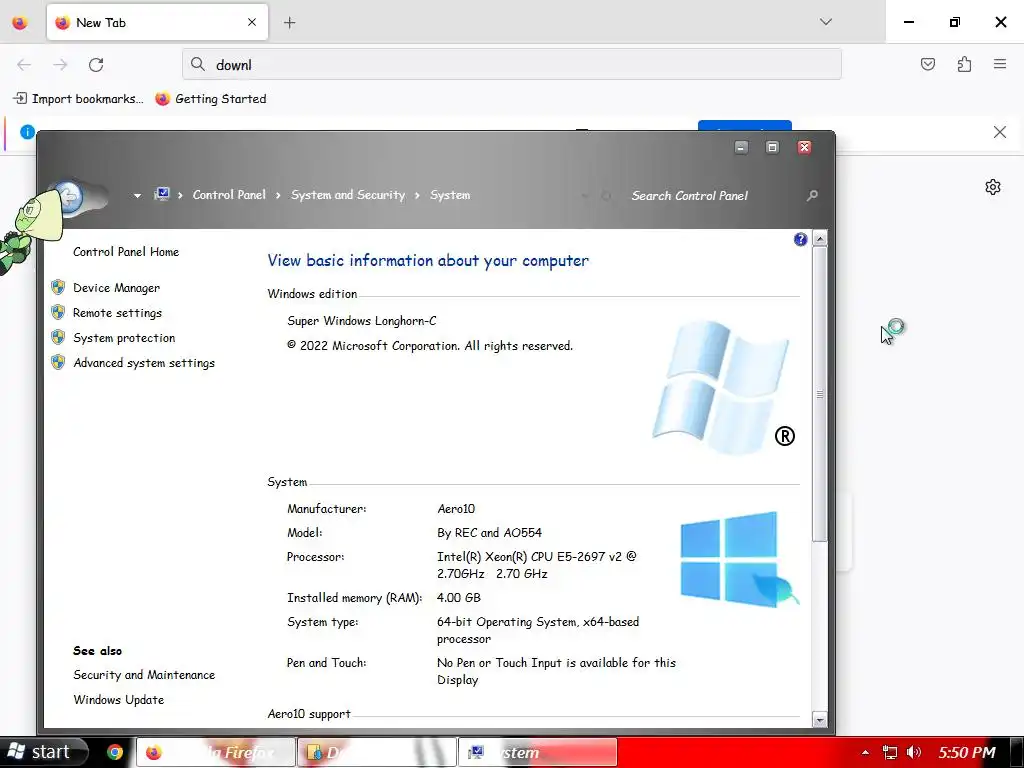Close the System control panel window
The width and height of the screenshot is (1024, 768).
(x=805, y=148)
